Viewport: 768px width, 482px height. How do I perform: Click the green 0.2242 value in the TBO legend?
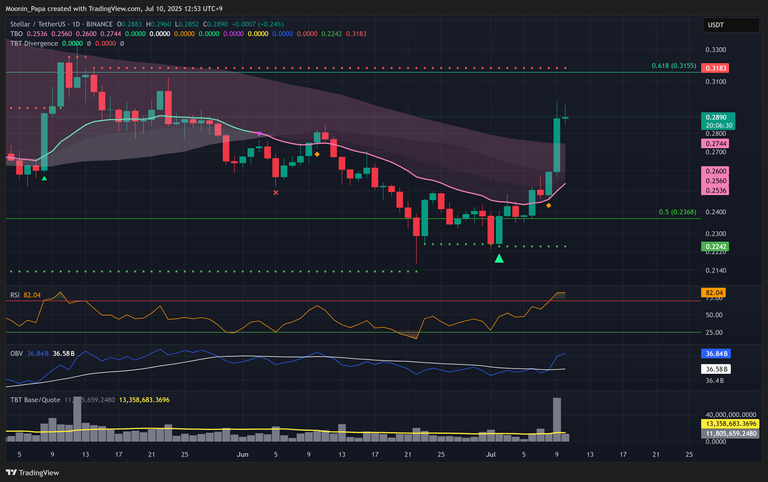(x=331, y=34)
